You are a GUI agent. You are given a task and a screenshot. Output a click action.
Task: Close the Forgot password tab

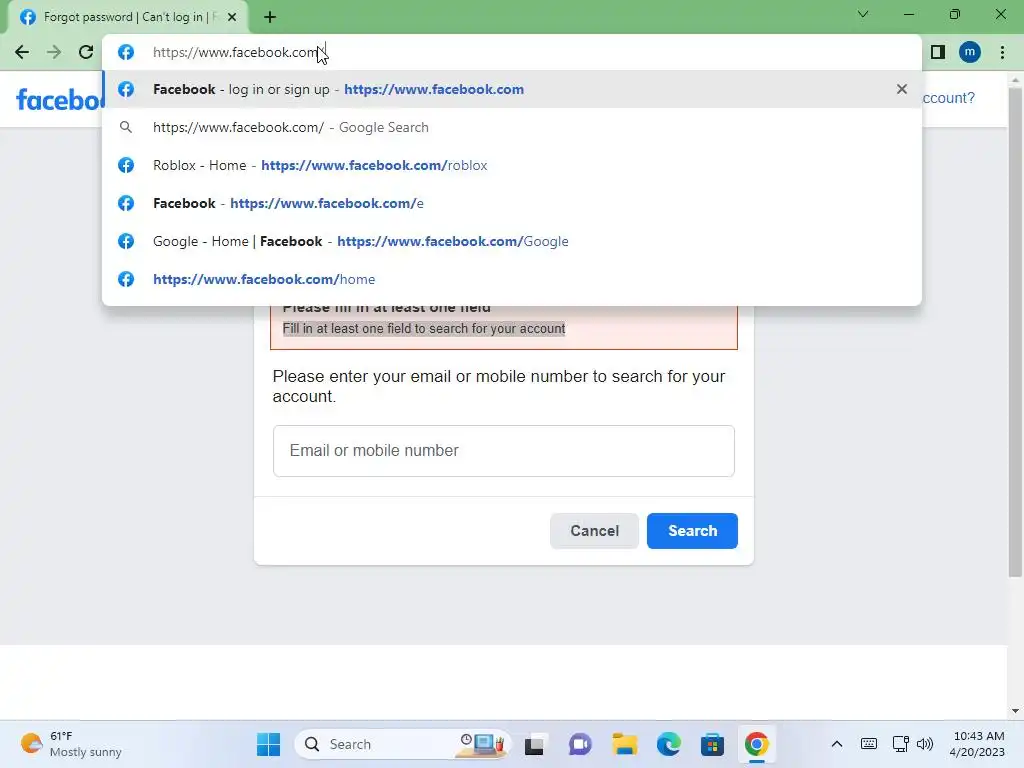232,18
